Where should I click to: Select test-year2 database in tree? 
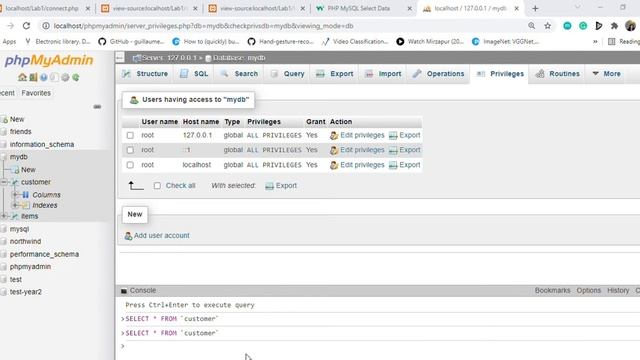[26, 292]
